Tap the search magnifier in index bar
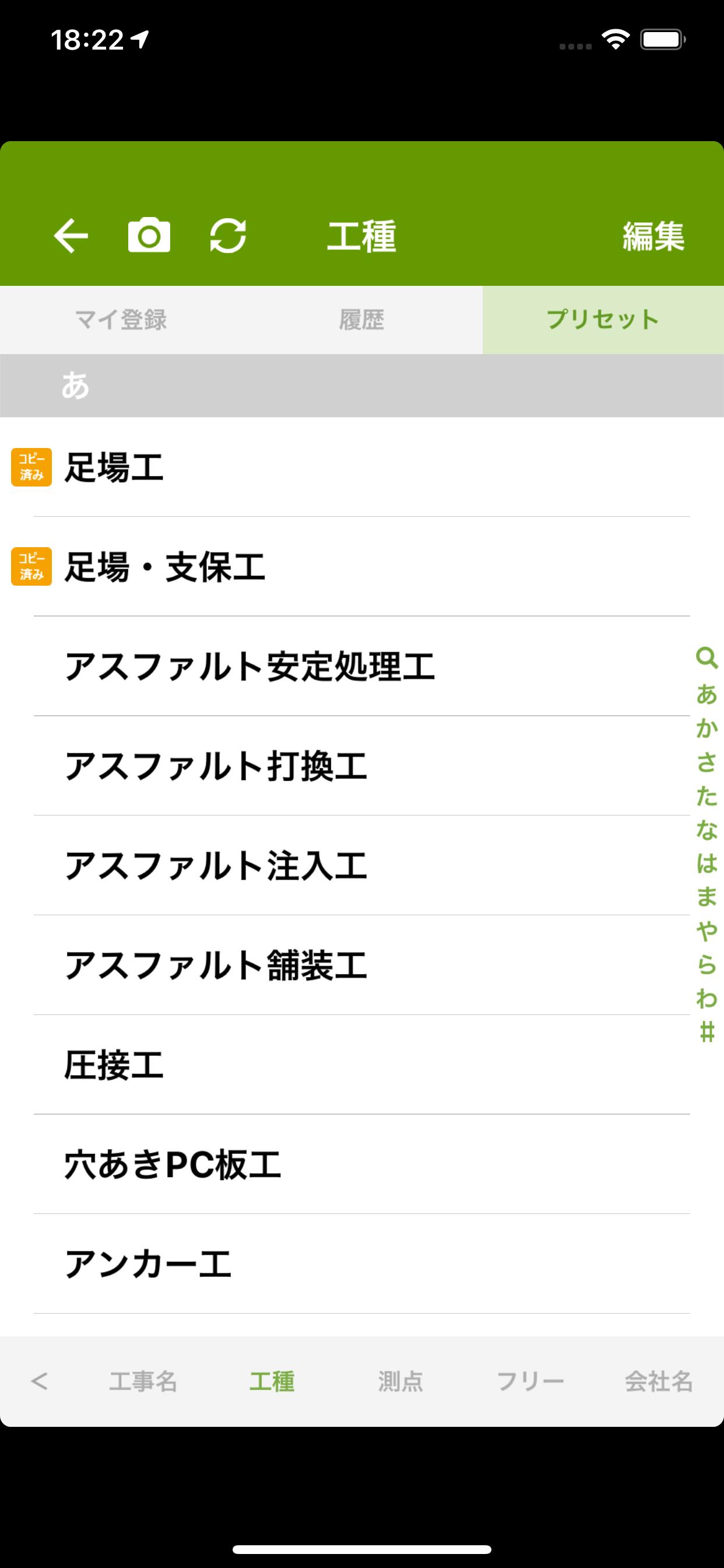 pos(707,658)
